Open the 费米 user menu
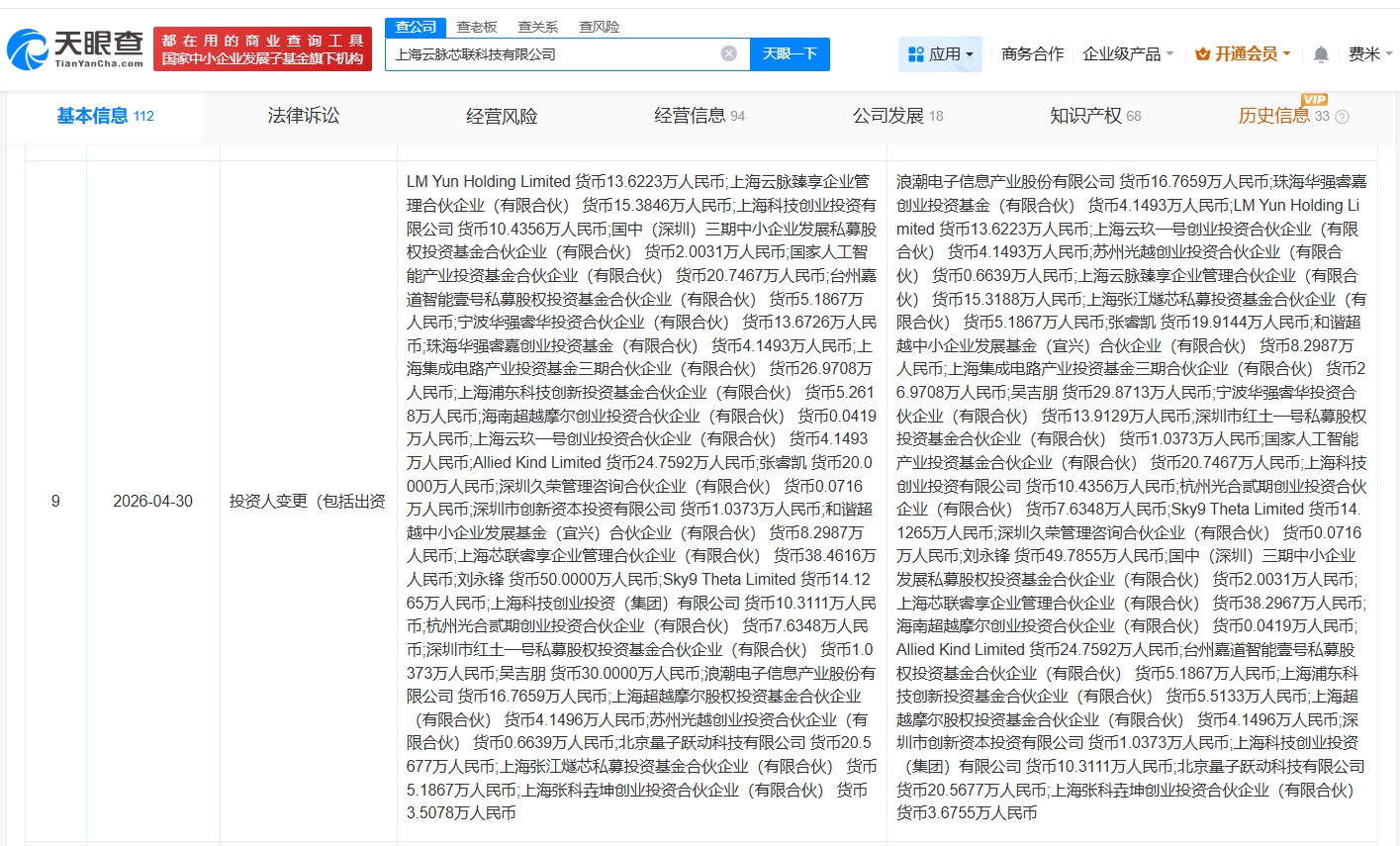This screenshot has width=1400, height=846. pyautogui.click(x=1369, y=54)
